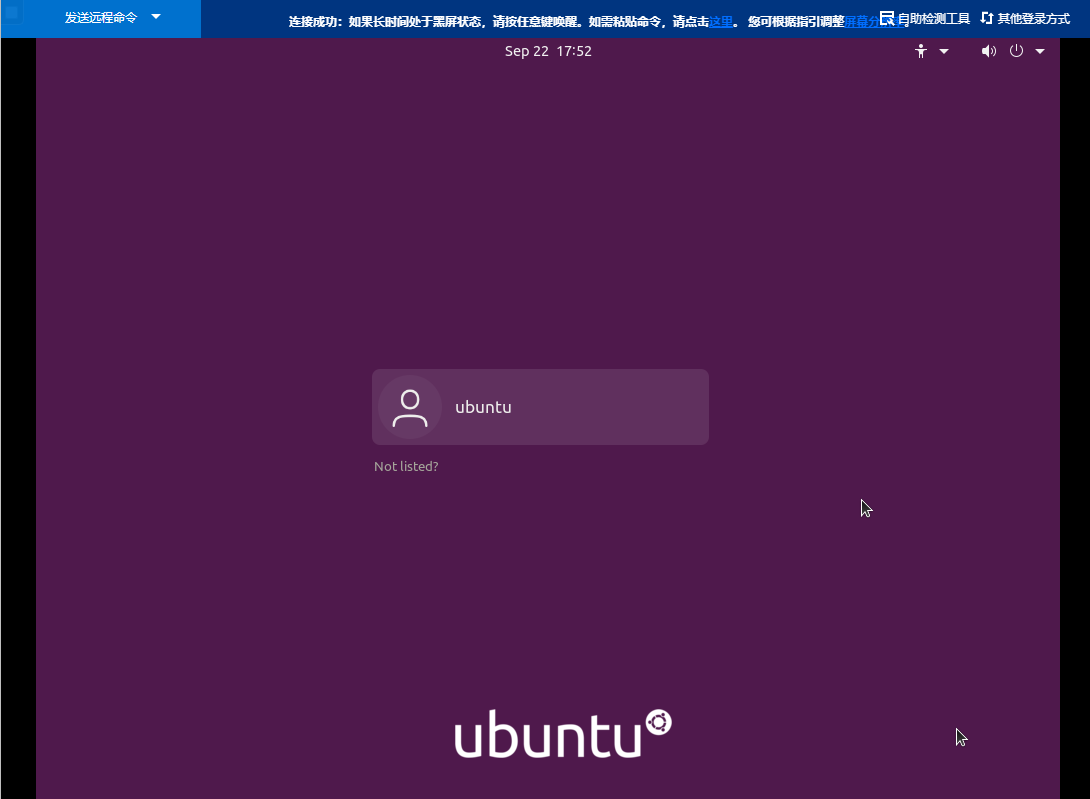The image size is (1090, 799).
Task: Click the volume speaker icon
Action: (x=988, y=51)
